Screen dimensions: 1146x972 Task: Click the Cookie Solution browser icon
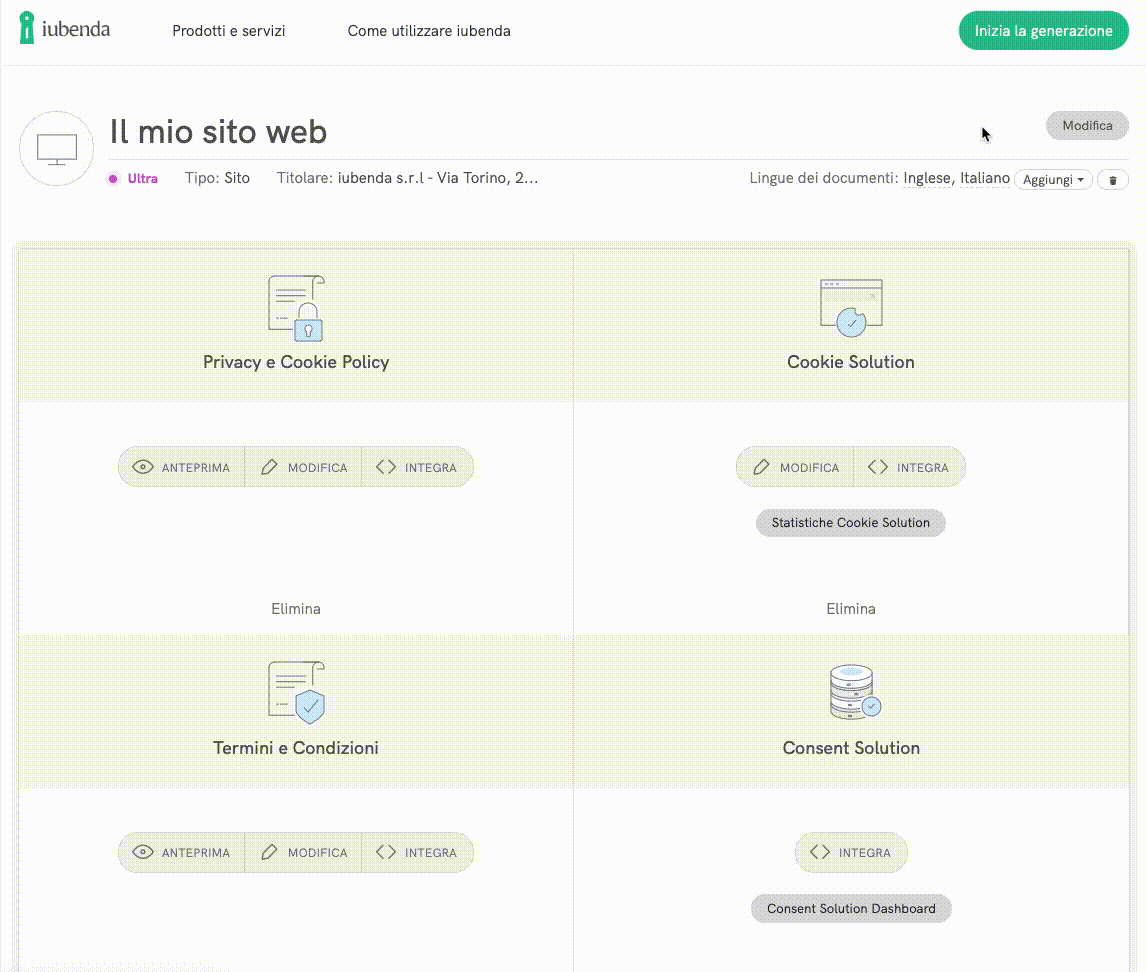pos(851,308)
